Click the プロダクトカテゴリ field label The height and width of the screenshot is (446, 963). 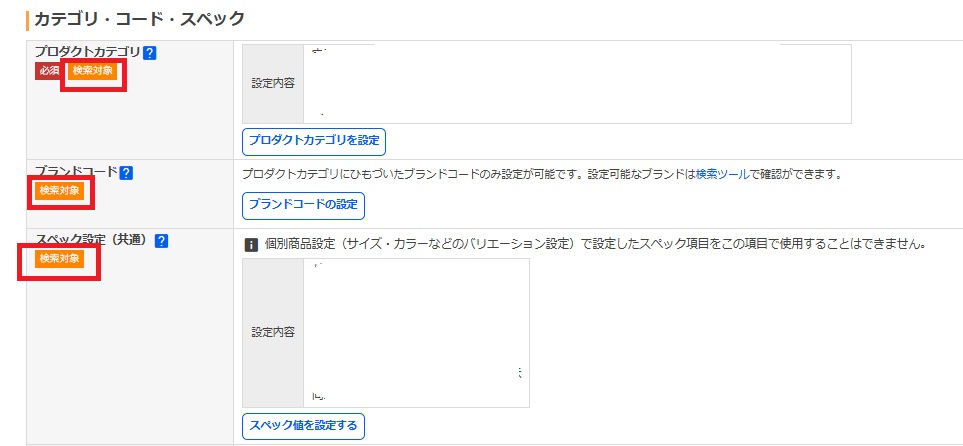tap(87, 52)
